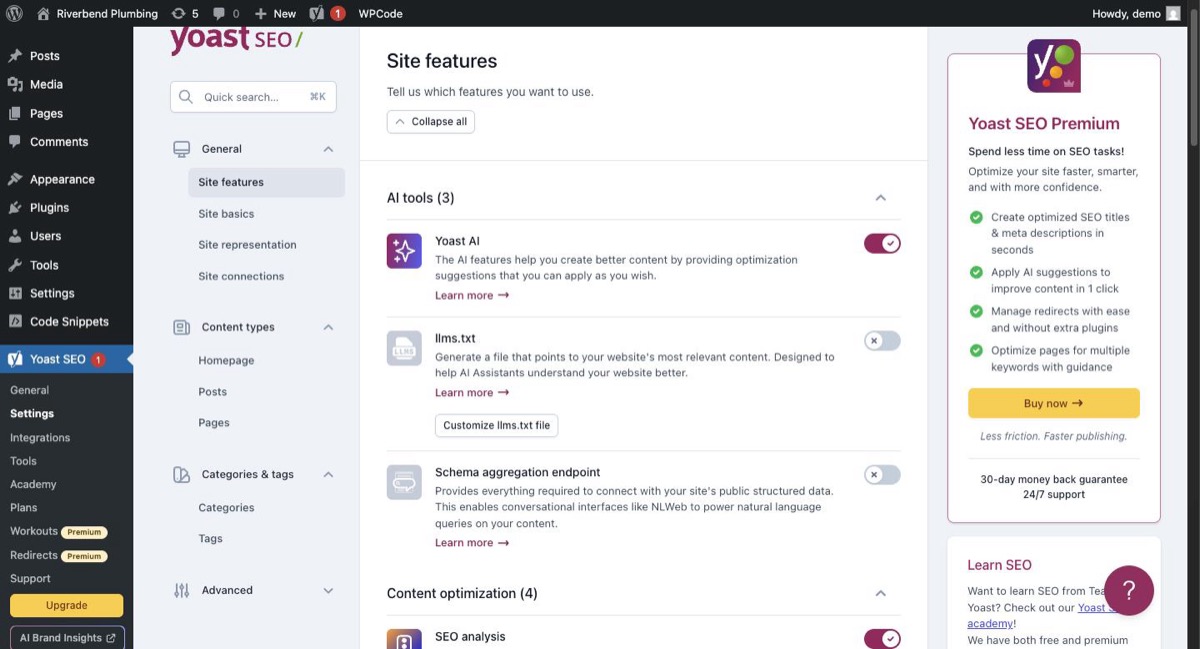
Task: Click the Yoast AI sparkle icon
Action: pyautogui.click(x=404, y=250)
